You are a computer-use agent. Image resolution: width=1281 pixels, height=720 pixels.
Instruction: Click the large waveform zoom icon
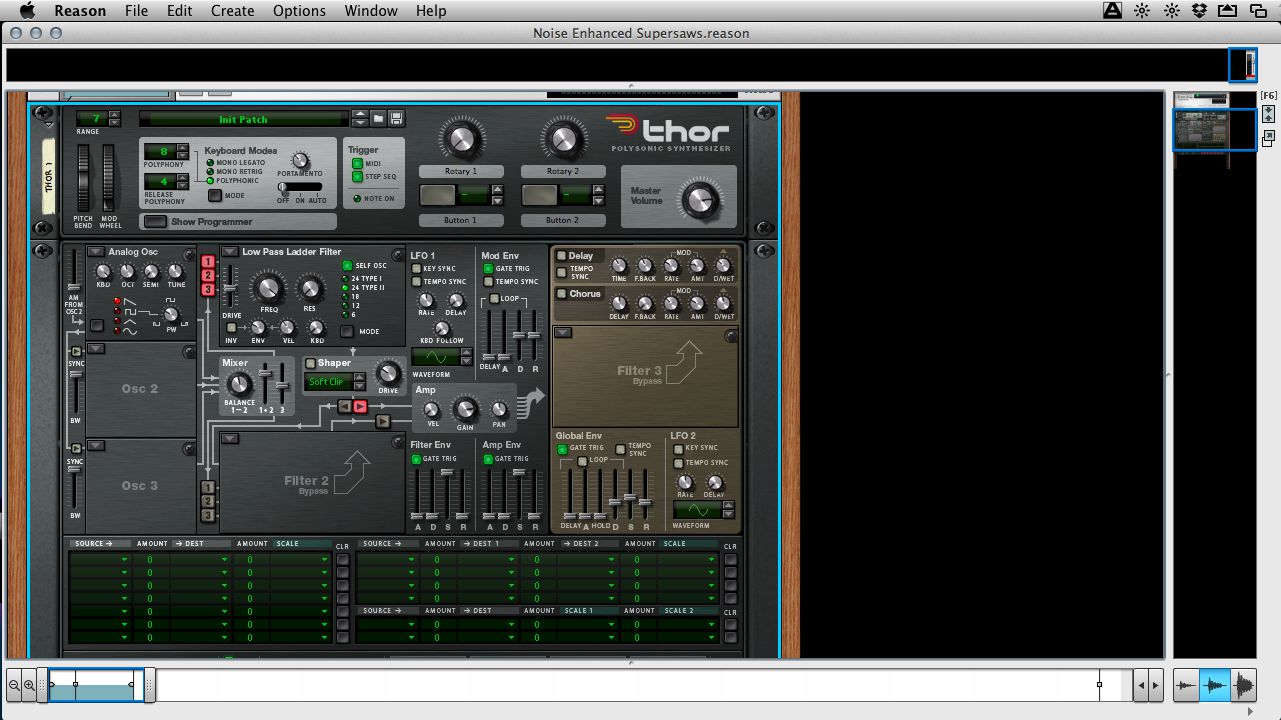click(x=1243, y=686)
